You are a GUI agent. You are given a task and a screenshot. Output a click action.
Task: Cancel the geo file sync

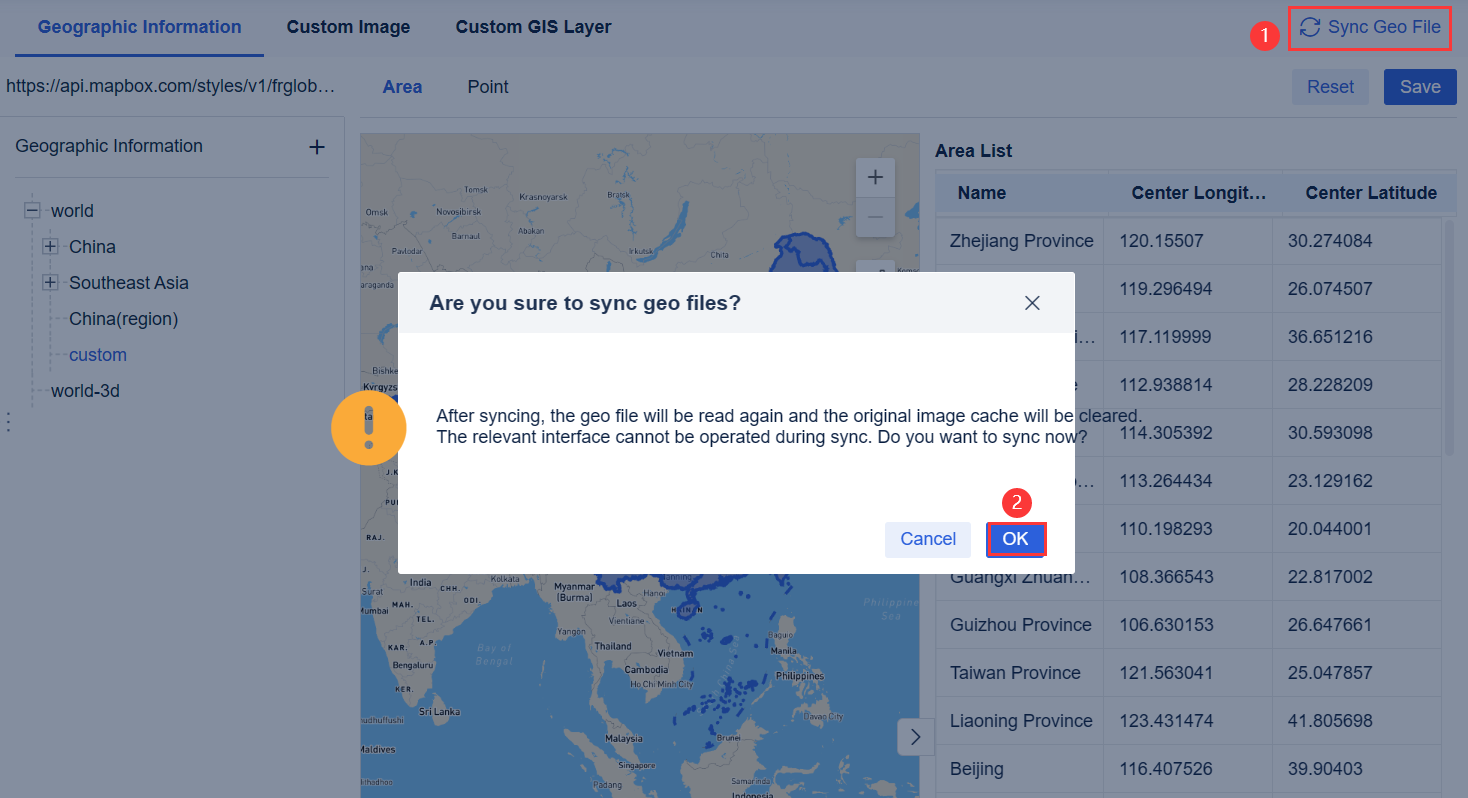(927, 539)
